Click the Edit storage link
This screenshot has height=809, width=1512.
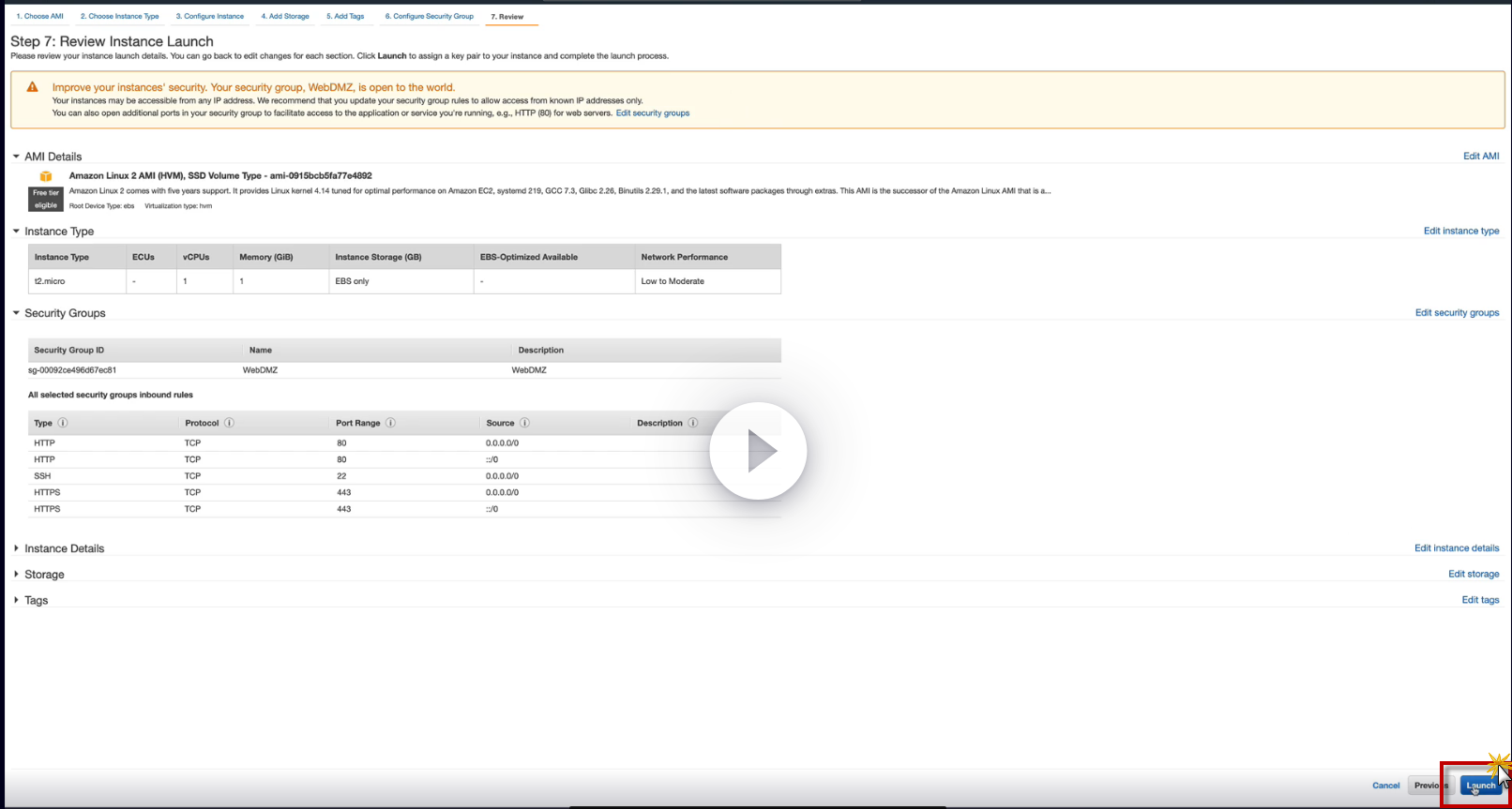1474,575
